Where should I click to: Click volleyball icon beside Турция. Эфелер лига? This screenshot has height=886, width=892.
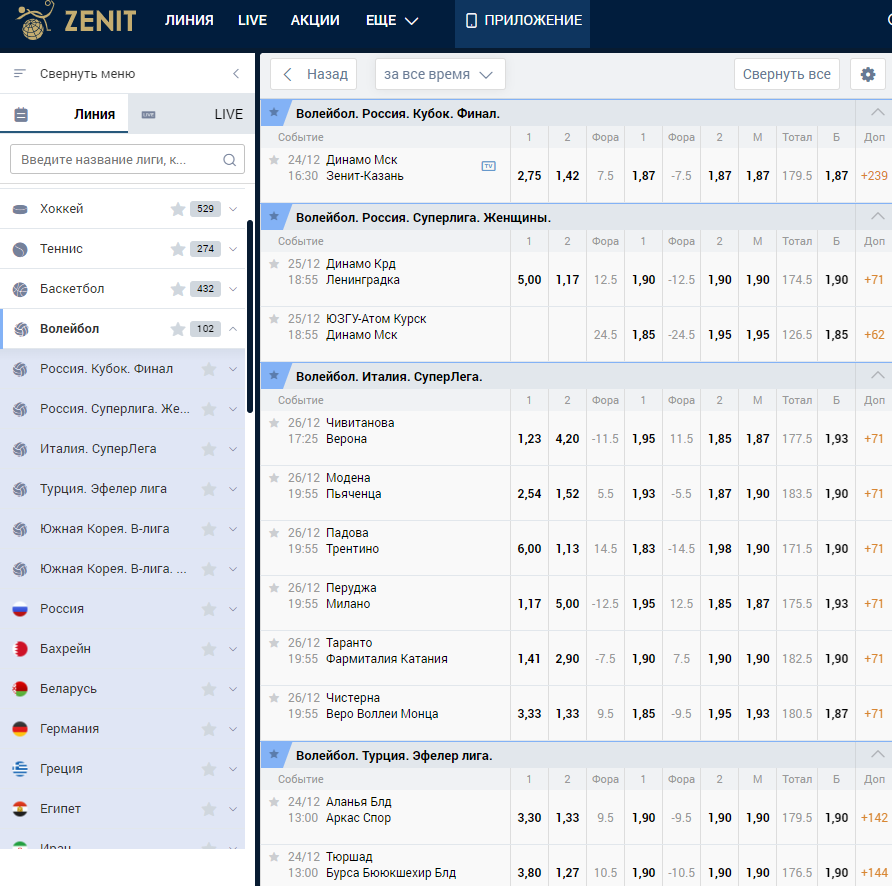[x=20, y=489]
